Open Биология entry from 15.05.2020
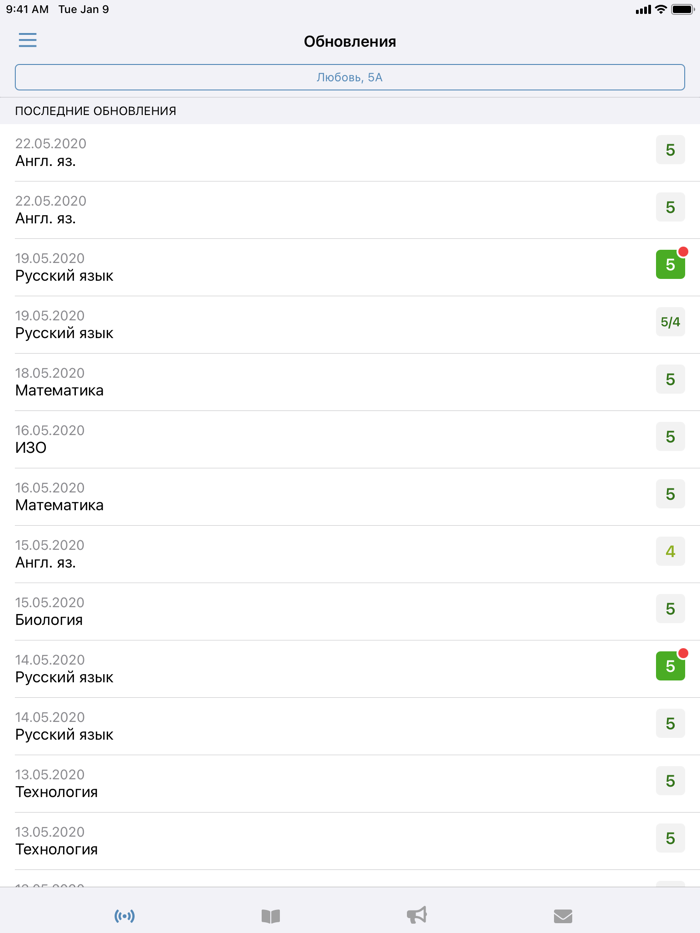Screen dimensions: 700x933 tap(300, 611)
